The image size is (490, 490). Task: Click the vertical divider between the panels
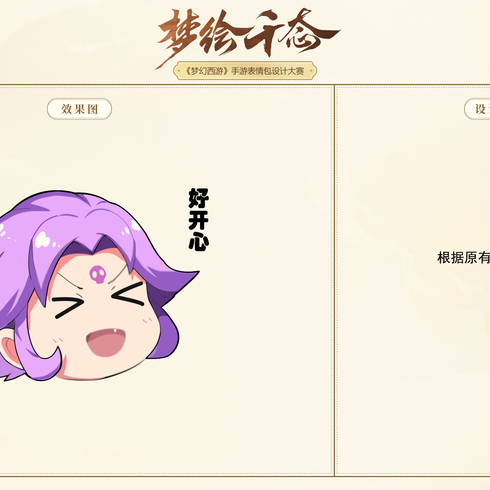point(334,280)
